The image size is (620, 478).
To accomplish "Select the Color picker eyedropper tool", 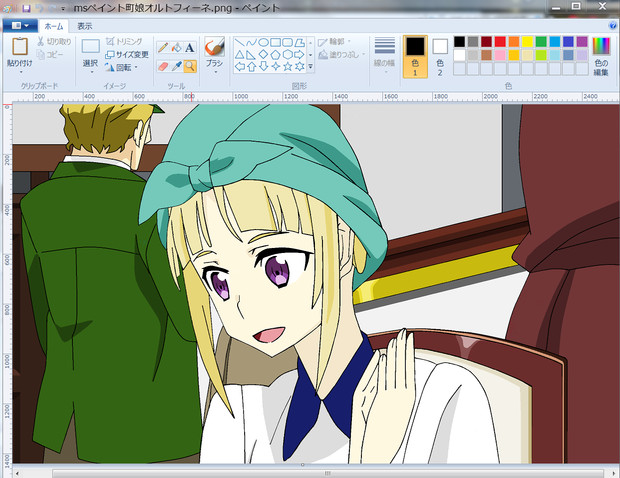I will (176, 66).
